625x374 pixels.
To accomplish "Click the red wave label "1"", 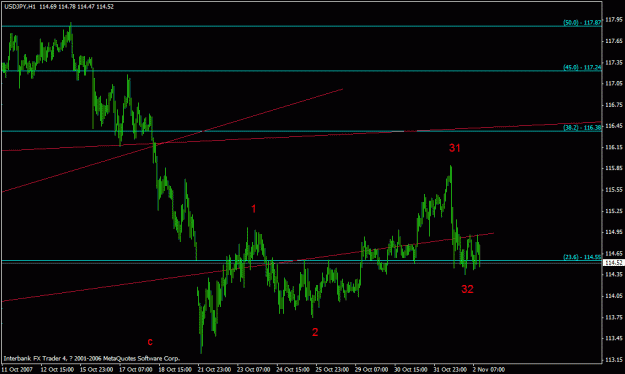I will click(254, 209).
